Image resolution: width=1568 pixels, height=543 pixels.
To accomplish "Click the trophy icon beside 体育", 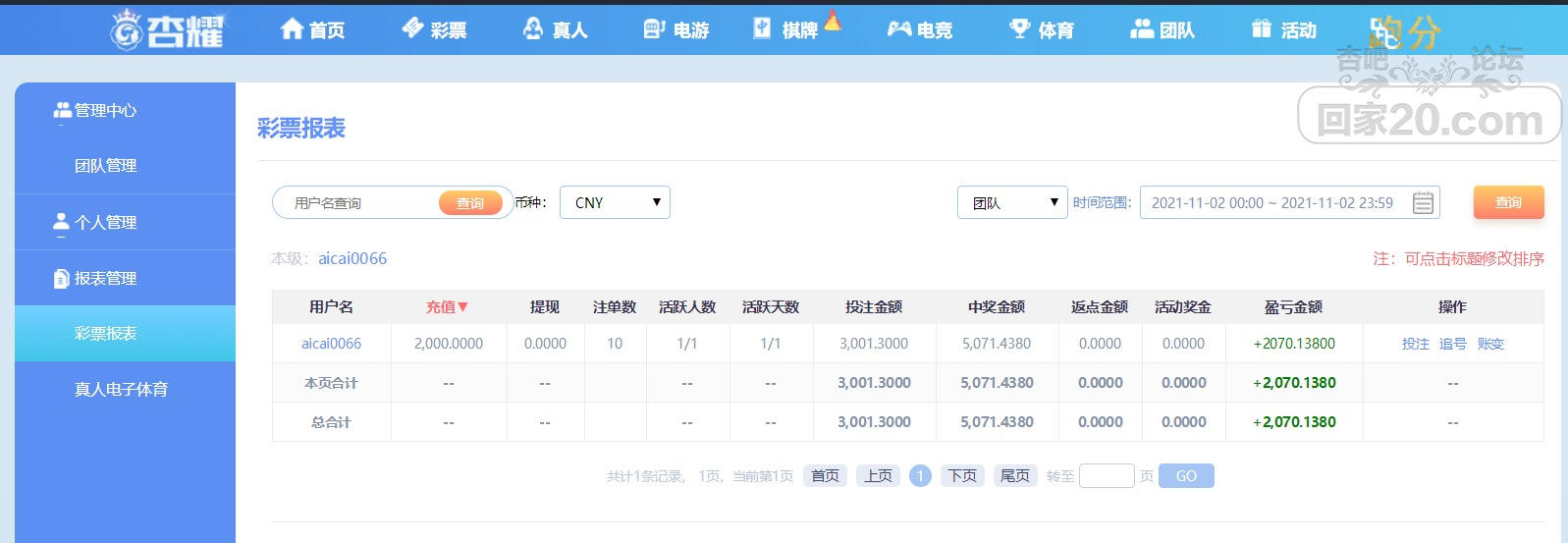I will point(1020,29).
